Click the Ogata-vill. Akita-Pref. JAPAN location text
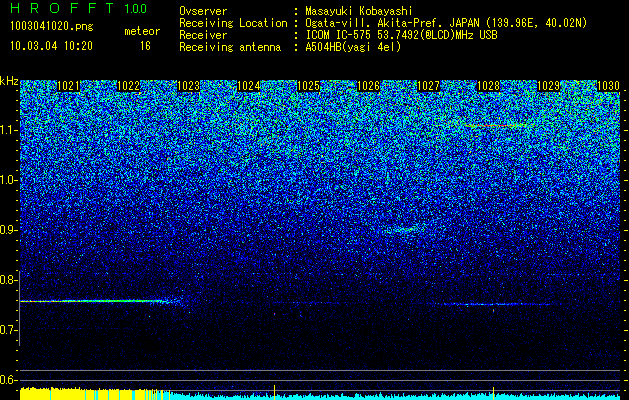Image resolution: width=629 pixels, height=400 pixels. point(446,23)
